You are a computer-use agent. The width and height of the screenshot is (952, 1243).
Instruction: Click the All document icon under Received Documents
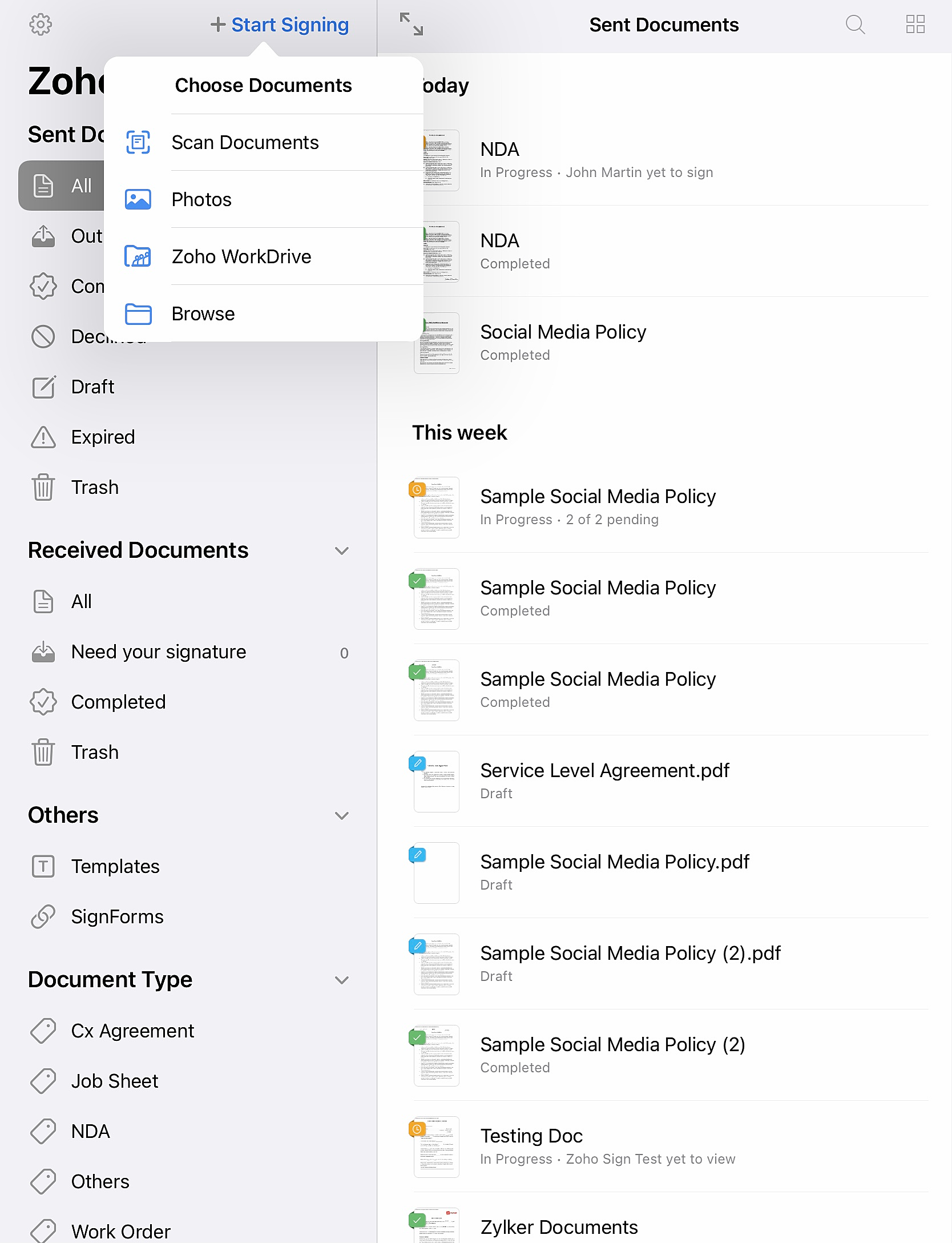(x=43, y=601)
